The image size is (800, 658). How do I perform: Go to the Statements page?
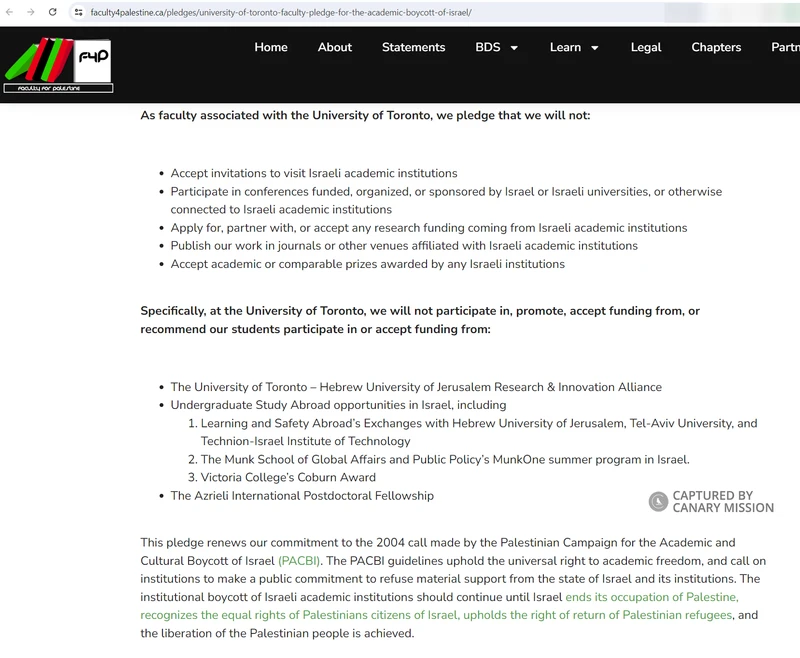pos(413,47)
